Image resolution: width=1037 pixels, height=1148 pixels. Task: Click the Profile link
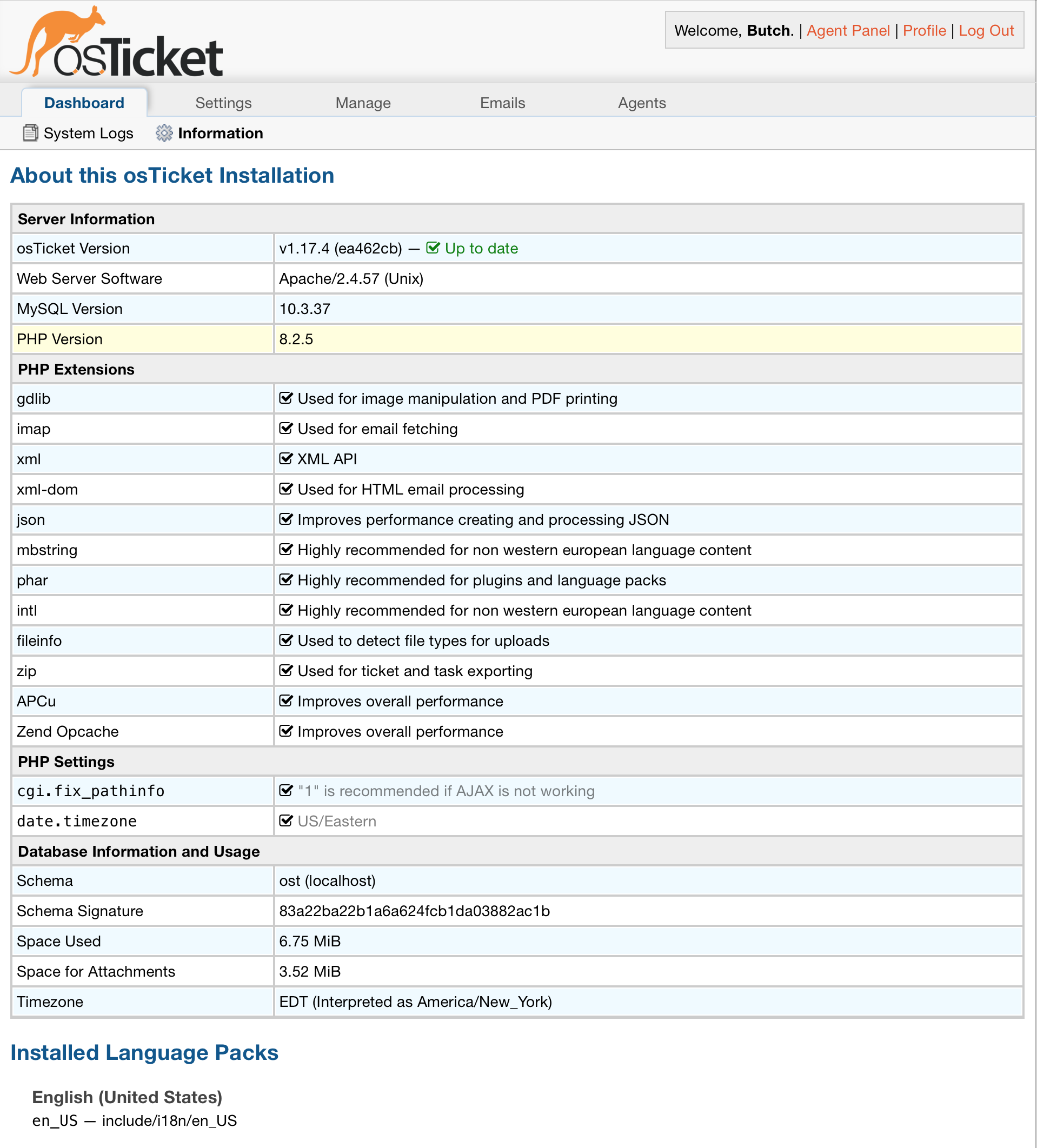click(924, 31)
